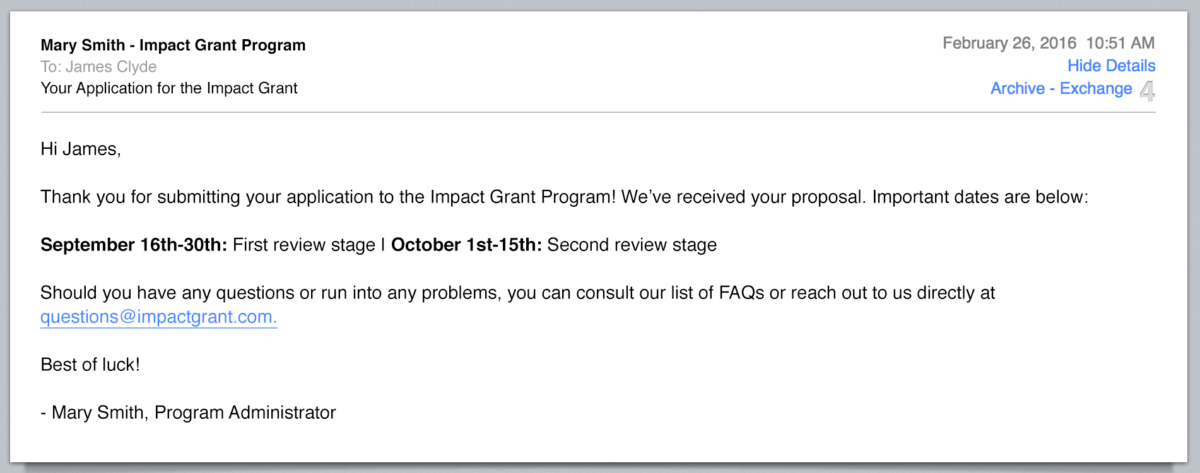1200x473 pixels.
Task: Click the Best of luck! line
Action: tap(90, 364)
